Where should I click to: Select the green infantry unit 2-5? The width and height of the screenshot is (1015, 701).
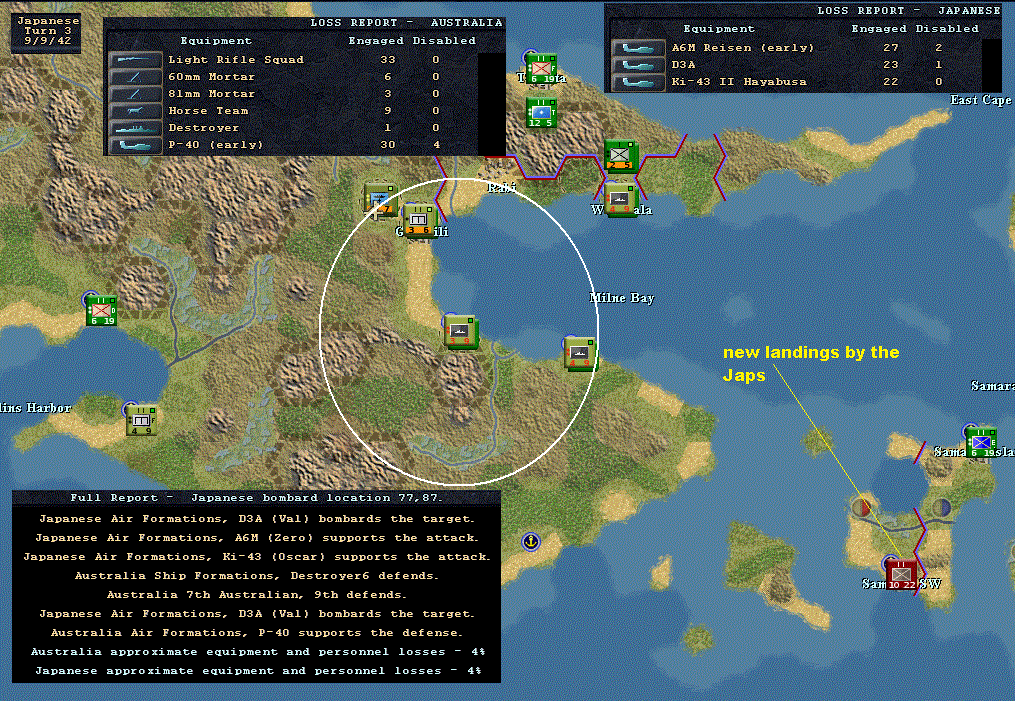pos(620,156)
